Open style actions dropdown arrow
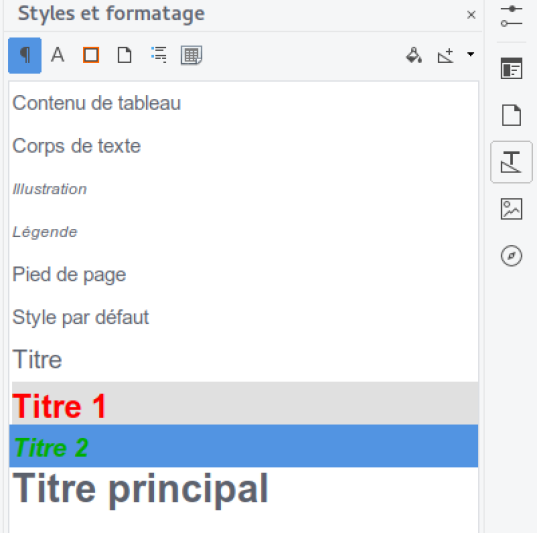Viewport: 537px width, 533px height. (x=471, y=54)
